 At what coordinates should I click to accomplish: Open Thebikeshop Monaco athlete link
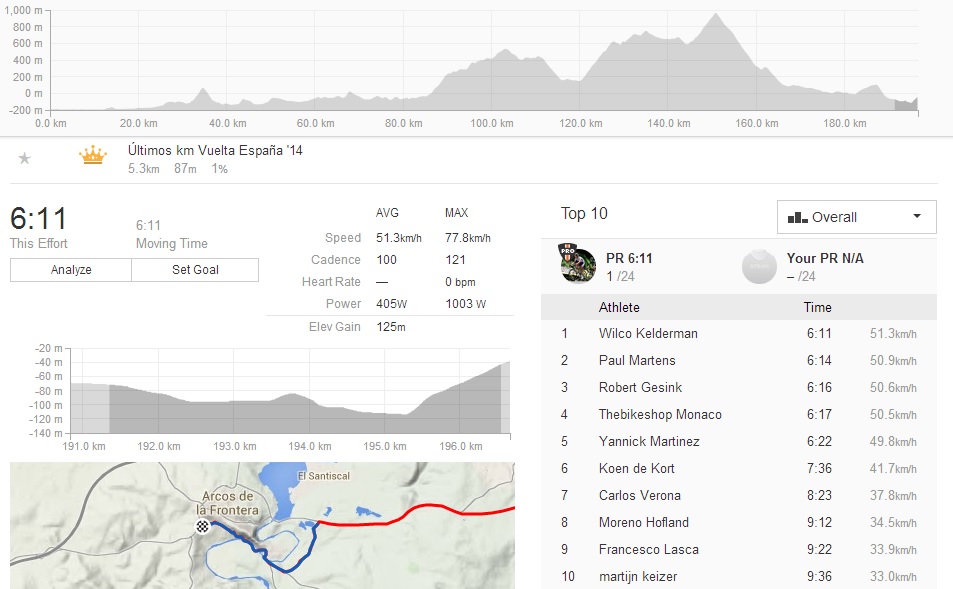[x=660, y=415]
